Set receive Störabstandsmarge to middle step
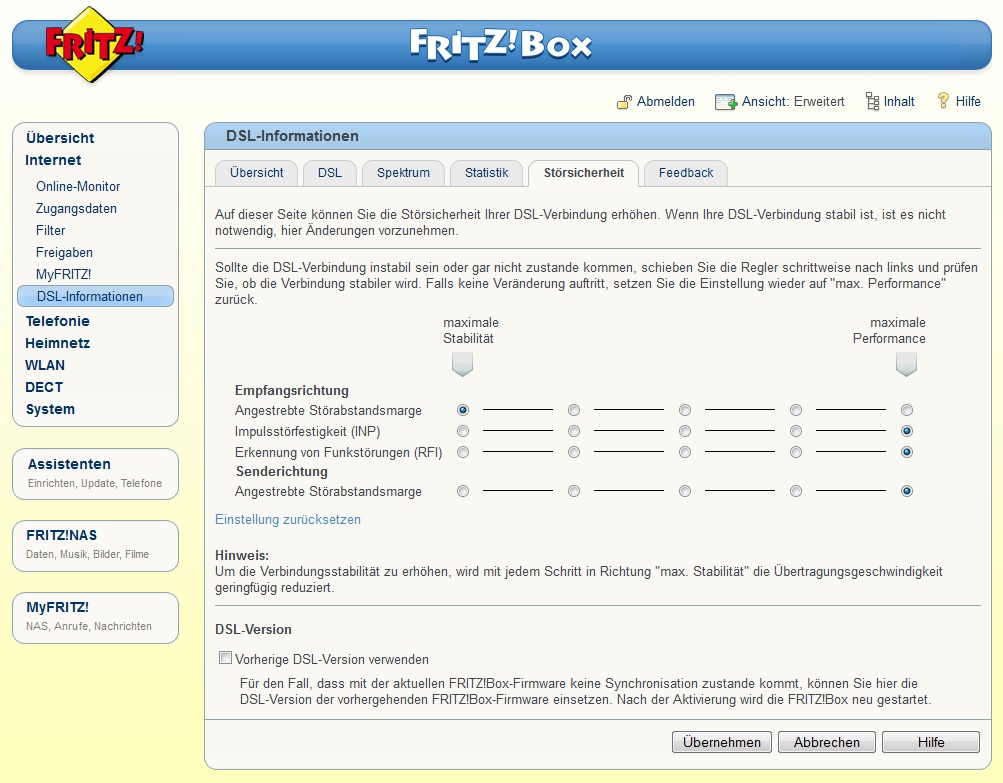Viewport: 1003px width, 783px height. 685,410
